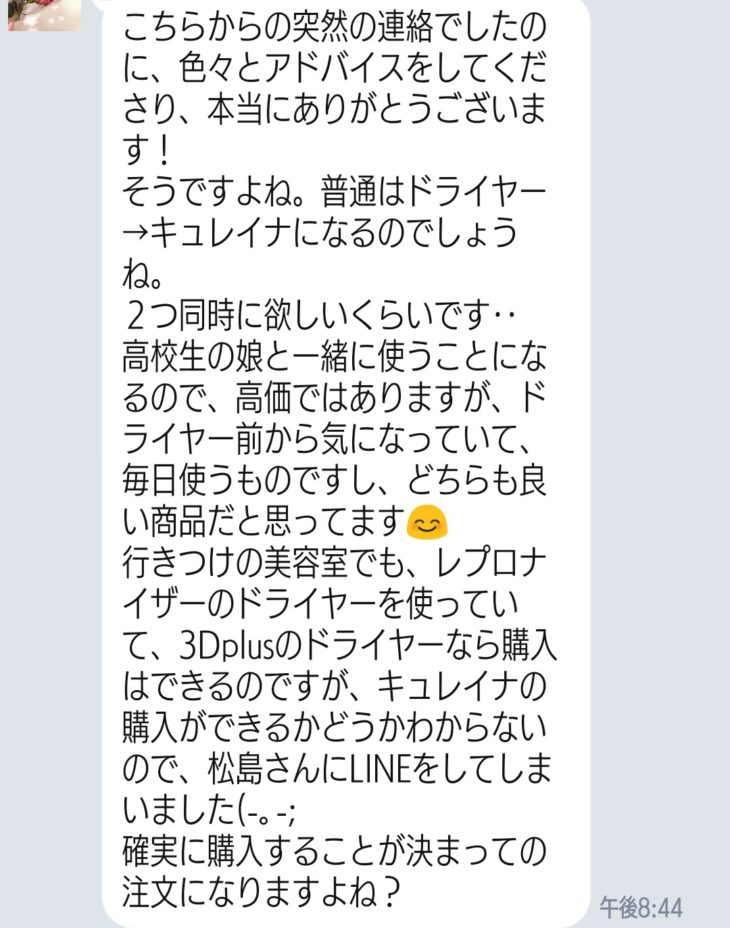730x928 pixels.
Task: Open the sender's profile picture thumbnail
Action: pos(44,15)
